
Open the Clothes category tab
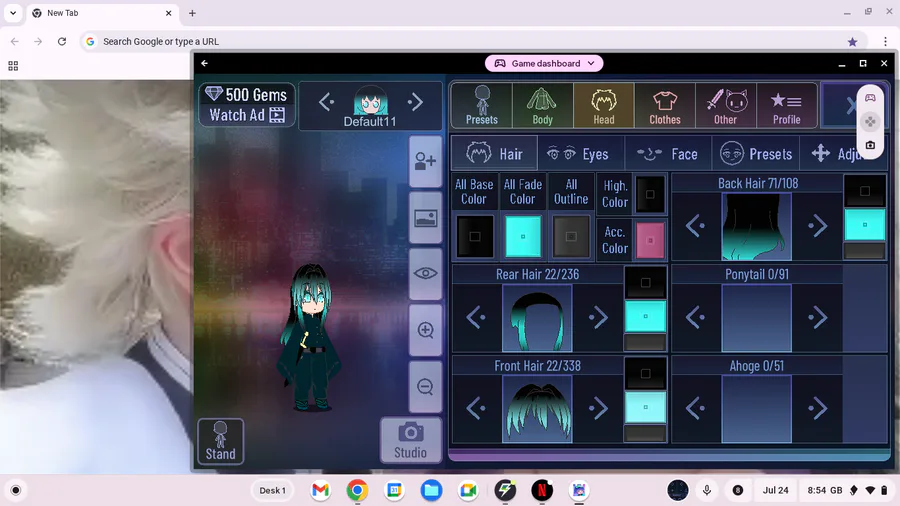(x=665, y=105)
